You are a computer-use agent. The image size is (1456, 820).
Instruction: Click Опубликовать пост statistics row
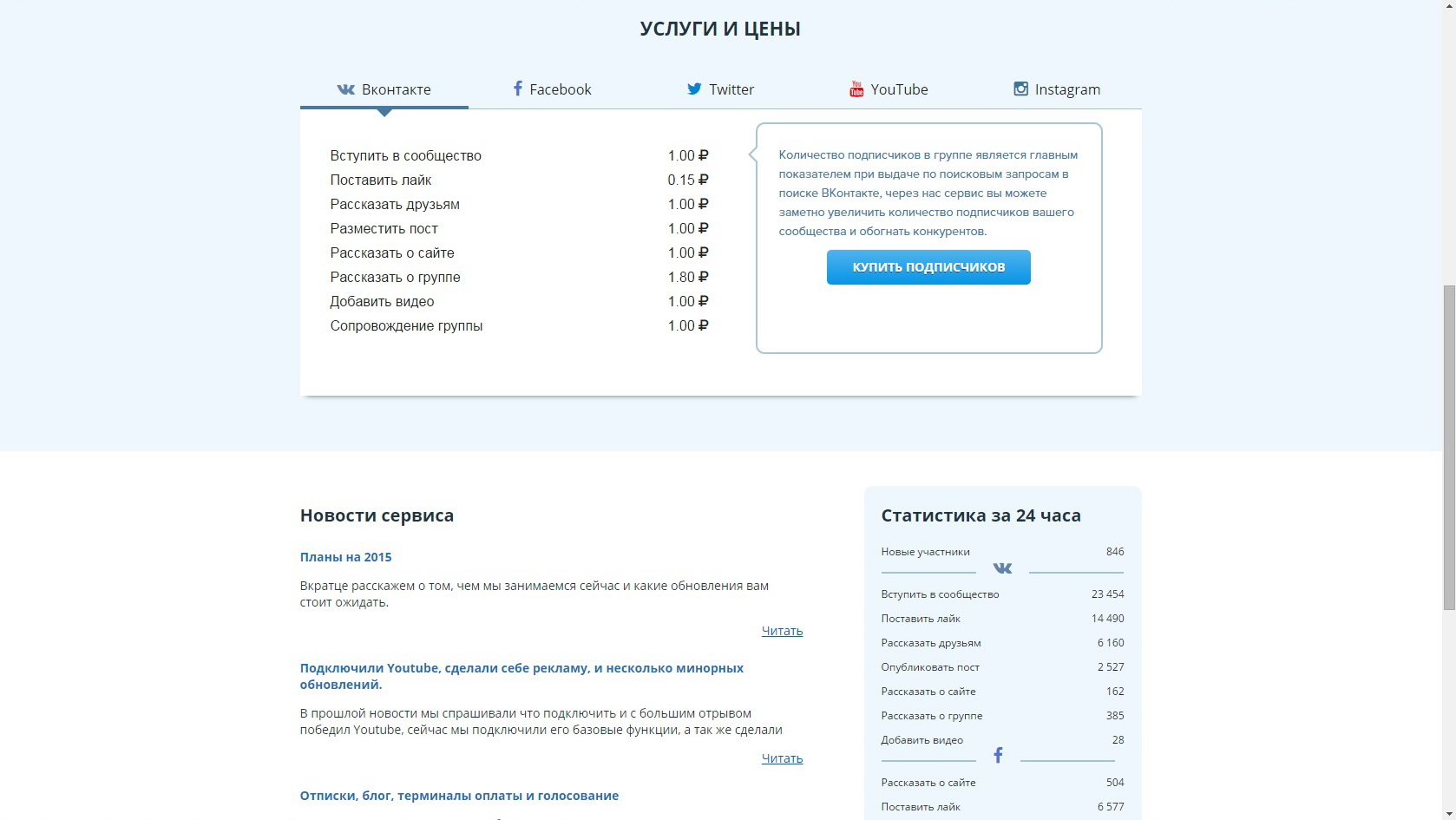(1002, 667)
